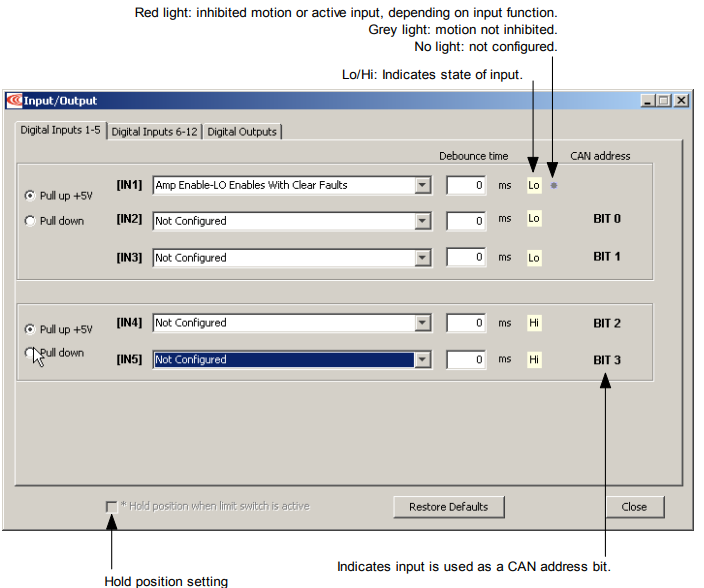Image resolution: width=704 pixels, height=588 pixels.
Task: Click the [IN5] label
Action: click(129, 360)
